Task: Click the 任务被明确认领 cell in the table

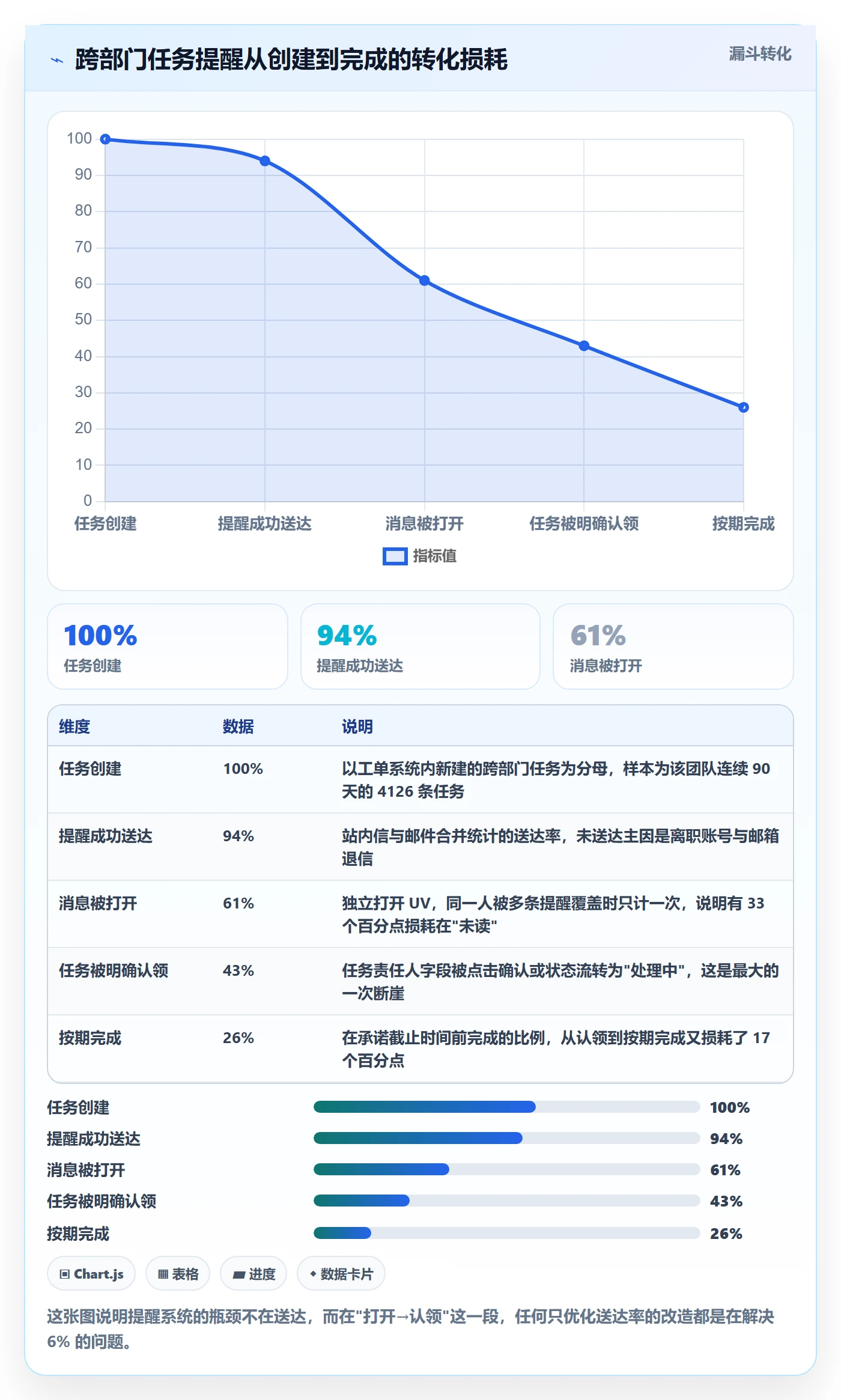Action: [114, 970]
